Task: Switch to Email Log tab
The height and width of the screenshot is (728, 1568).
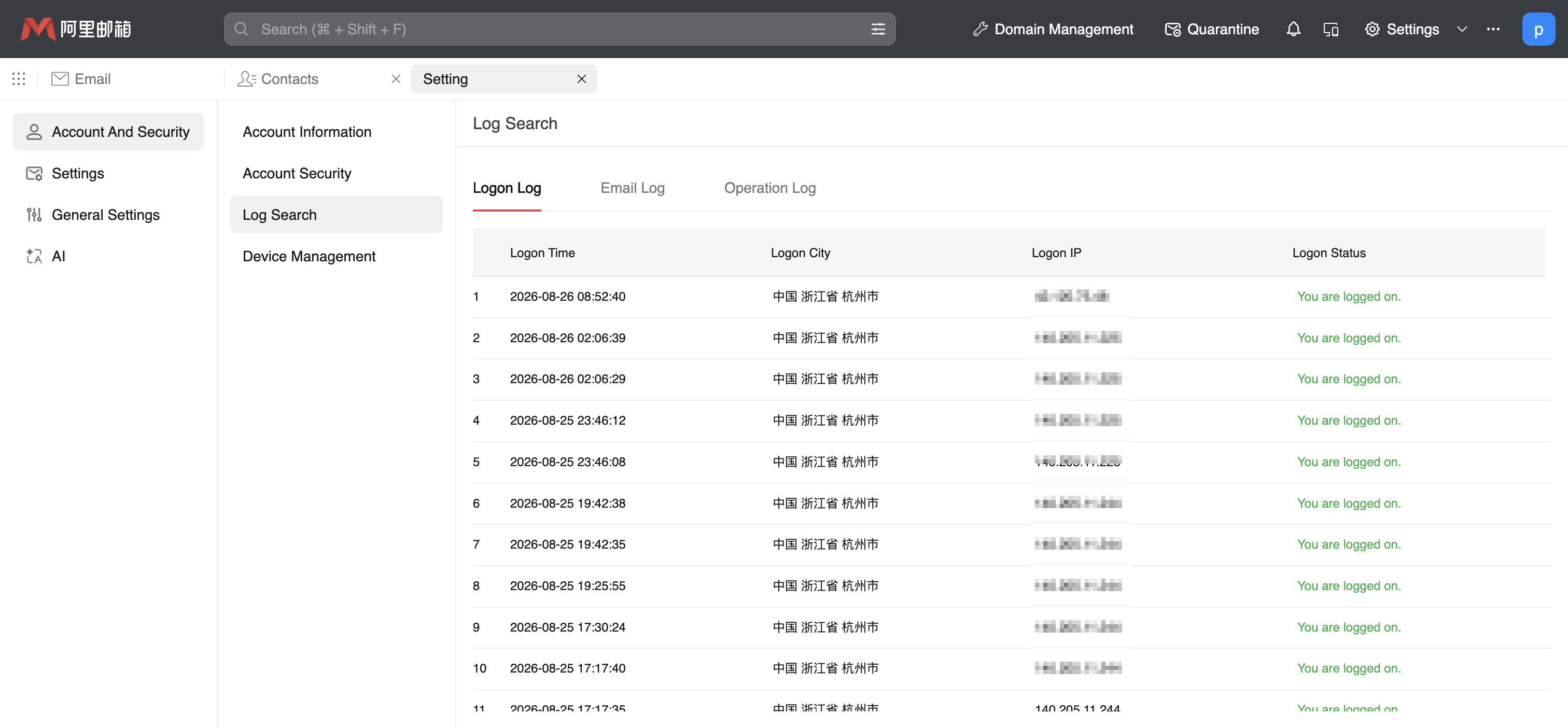Action: coord(632,188)
